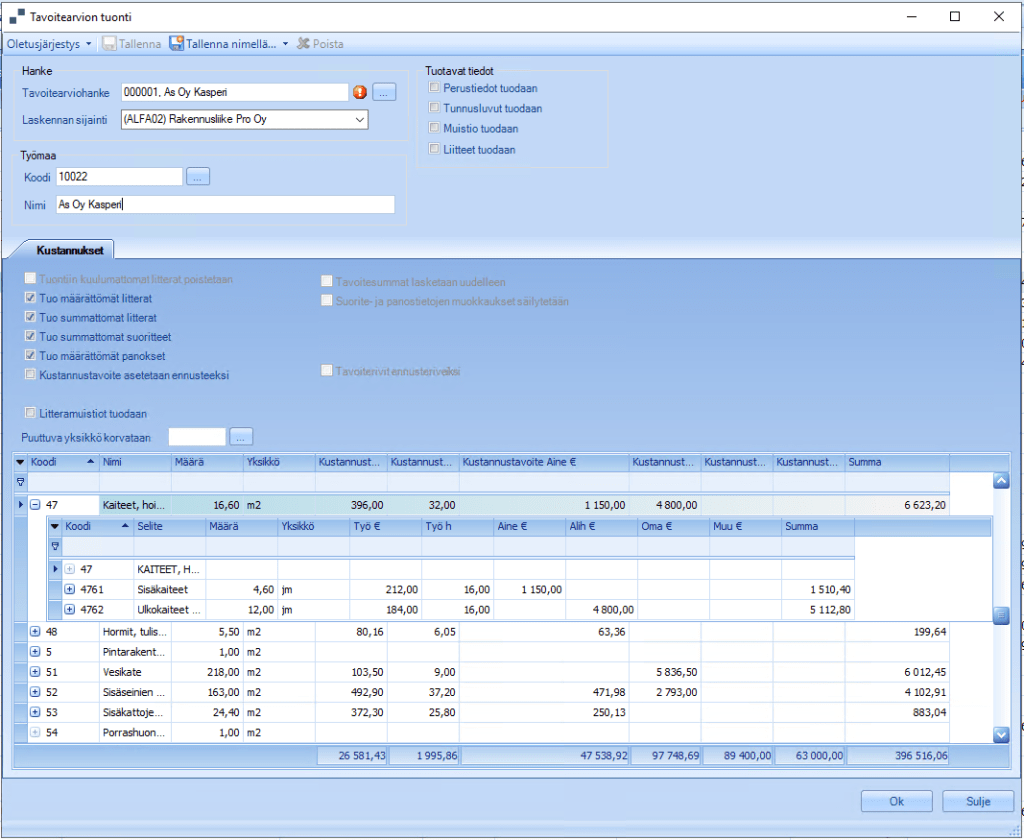Viewport: 1024px width, 840px height.
Task: Uncheck Tuo summattomat litterat
Action: tap(30, 317)
